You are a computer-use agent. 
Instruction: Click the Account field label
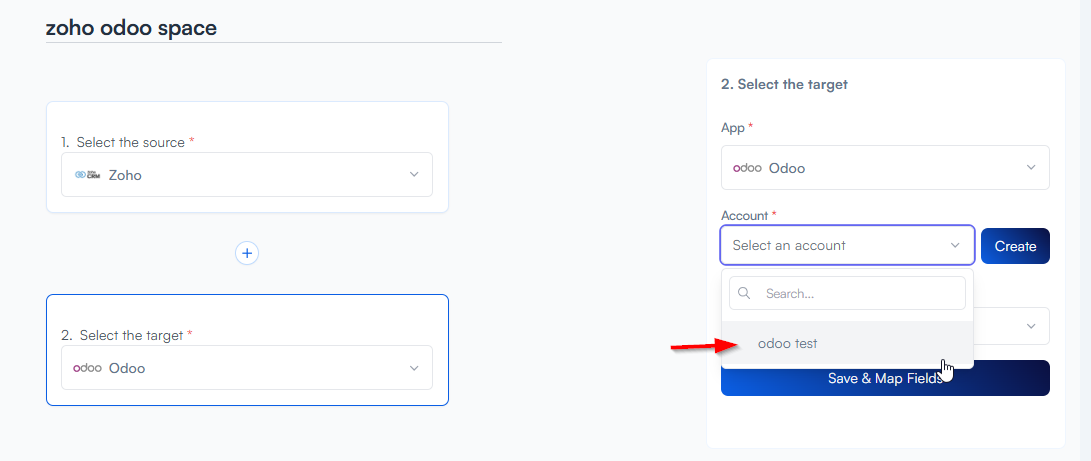[x=744, y=215]
